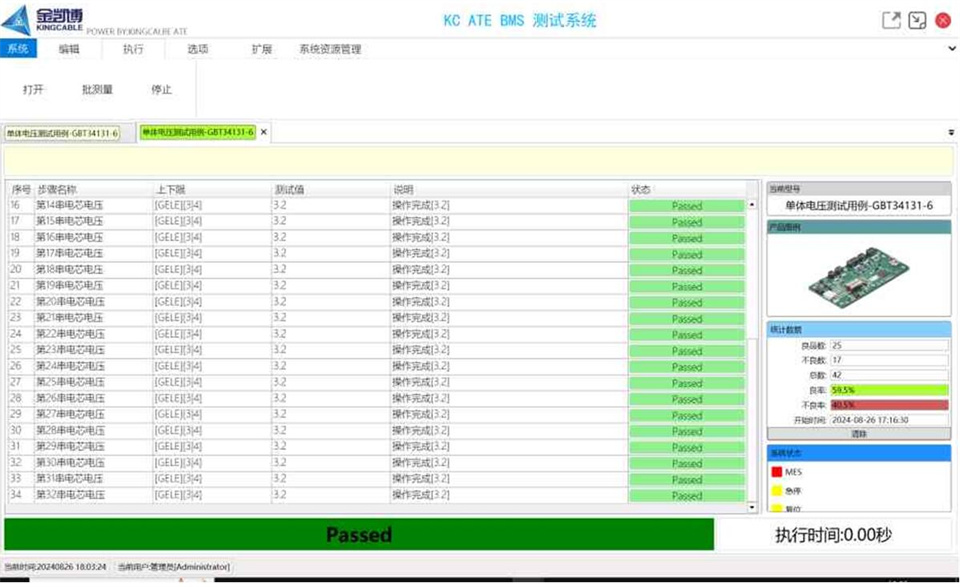The width and height of the screenshot is (960, 587).
Task: Close the active test case tab with its X
Action: click(263, 131)
